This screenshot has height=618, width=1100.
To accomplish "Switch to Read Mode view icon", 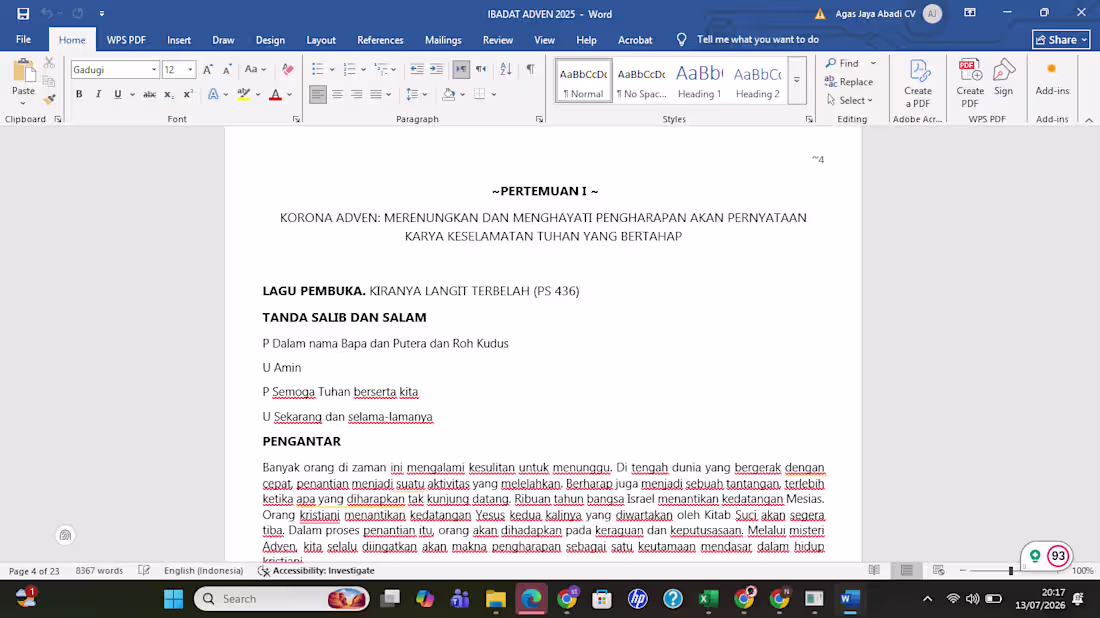I will [874, 570].
